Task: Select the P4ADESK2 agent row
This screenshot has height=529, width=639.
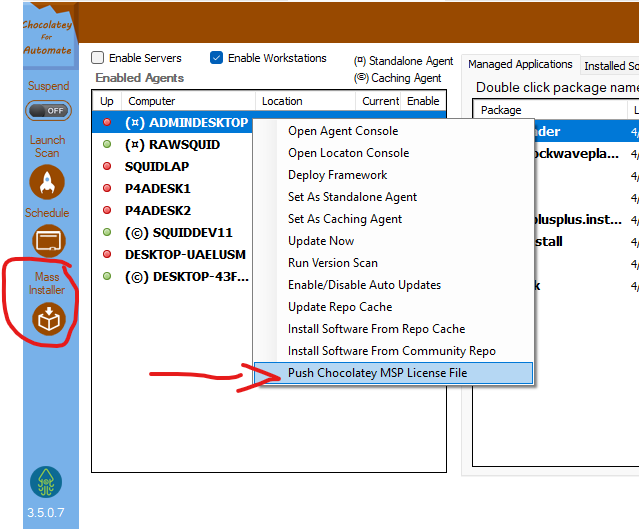Action: (172, 210)
